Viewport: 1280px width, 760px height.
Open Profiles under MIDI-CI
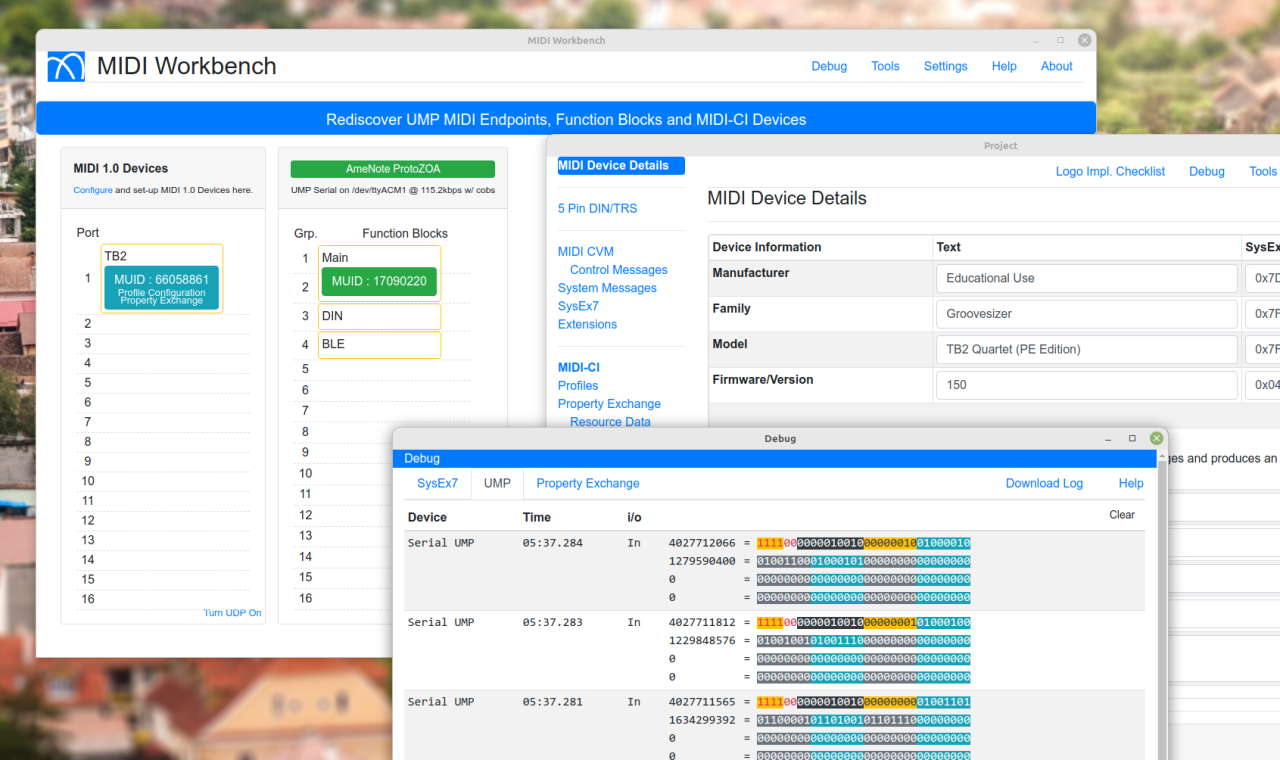point(577,385)
